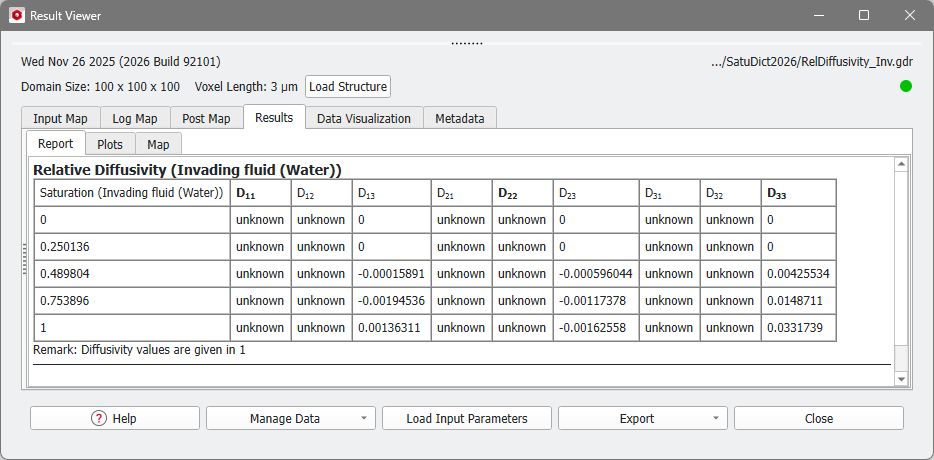Click the vertical splitter handle on left edge

point(24,258)
